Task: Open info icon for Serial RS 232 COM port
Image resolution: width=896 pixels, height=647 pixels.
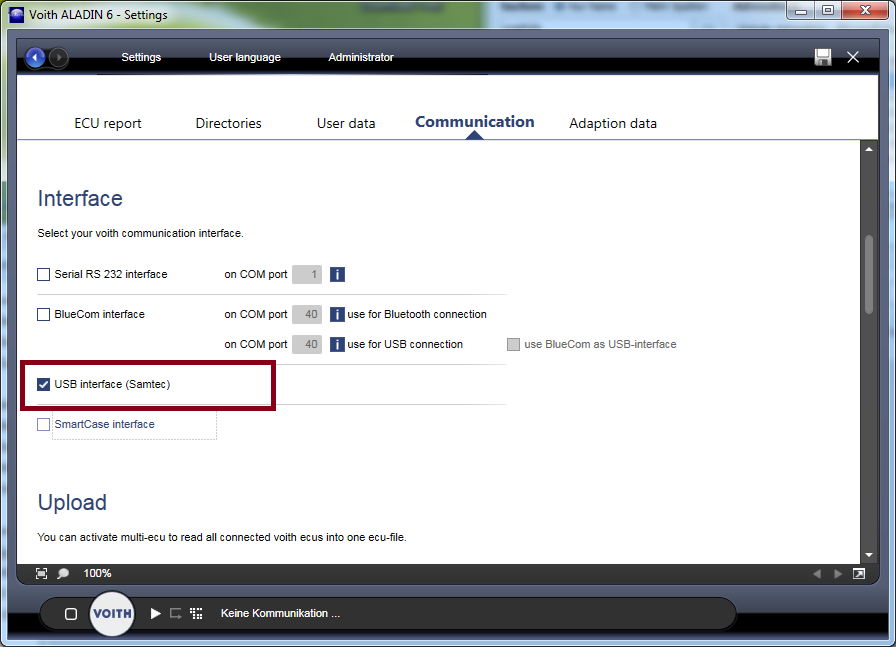Action: (x=337, y=274)
